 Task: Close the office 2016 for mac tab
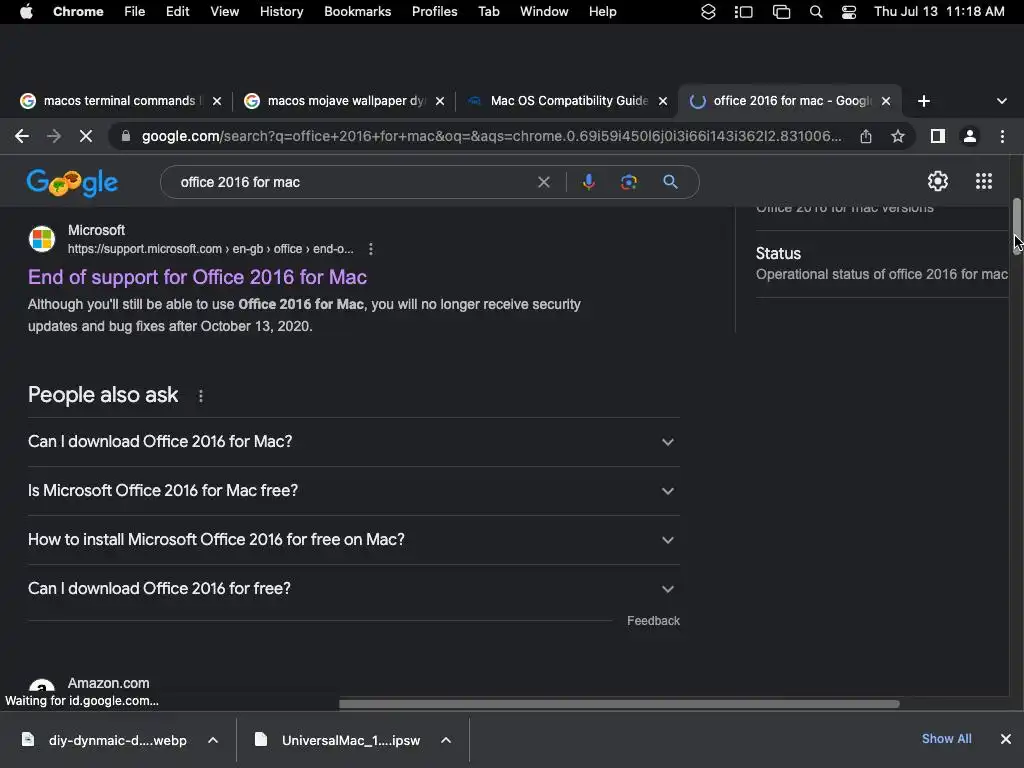tap(886, 101)
